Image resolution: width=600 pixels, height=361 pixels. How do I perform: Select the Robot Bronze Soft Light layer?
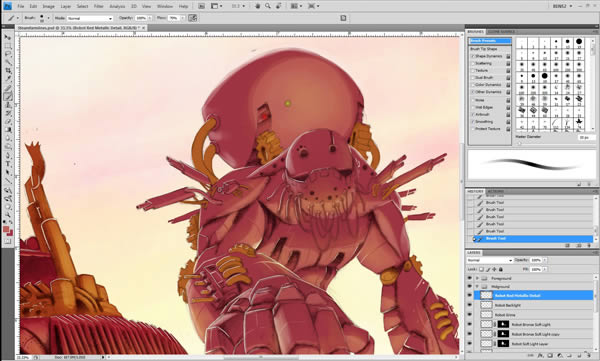pyautogui.click(x=534, y=324)
